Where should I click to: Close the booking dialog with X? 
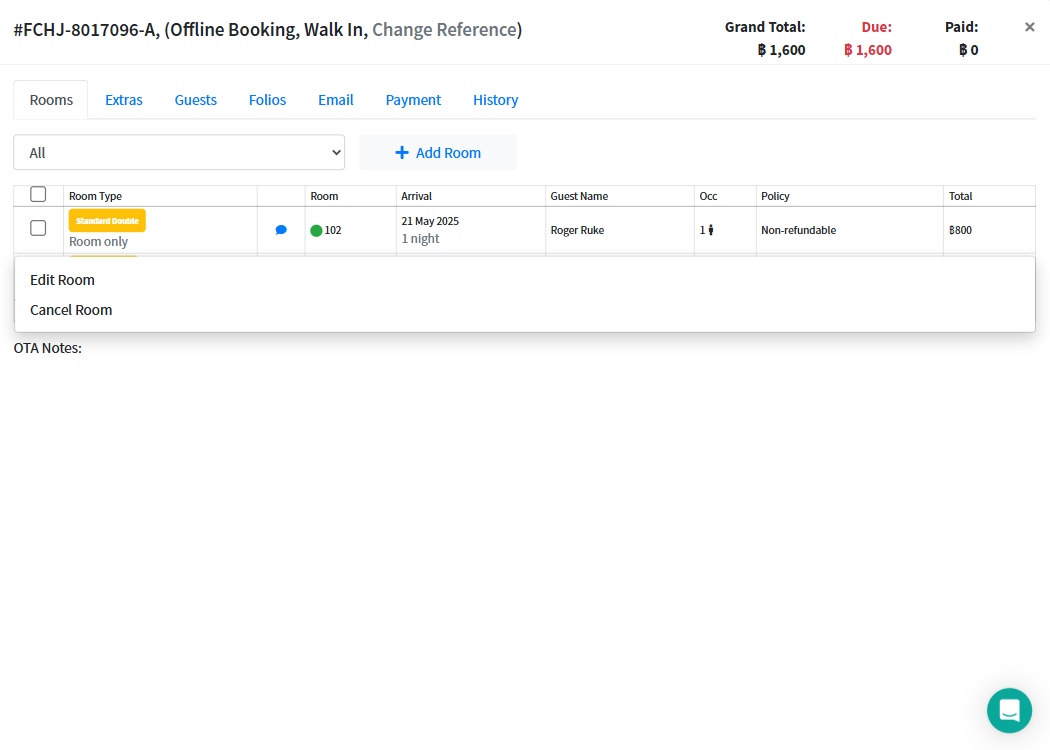pos(1029,27)
